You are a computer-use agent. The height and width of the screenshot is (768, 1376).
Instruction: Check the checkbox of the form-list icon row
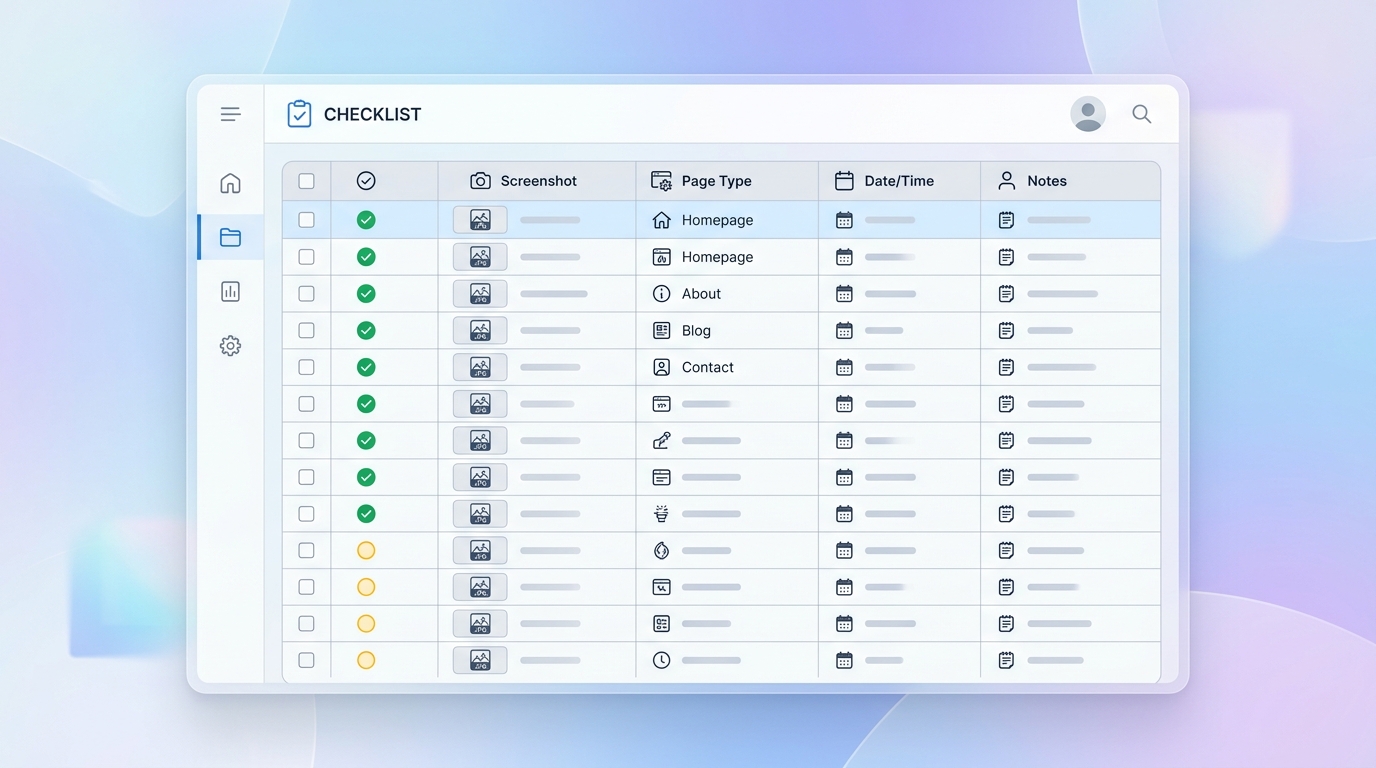(306, 623)
